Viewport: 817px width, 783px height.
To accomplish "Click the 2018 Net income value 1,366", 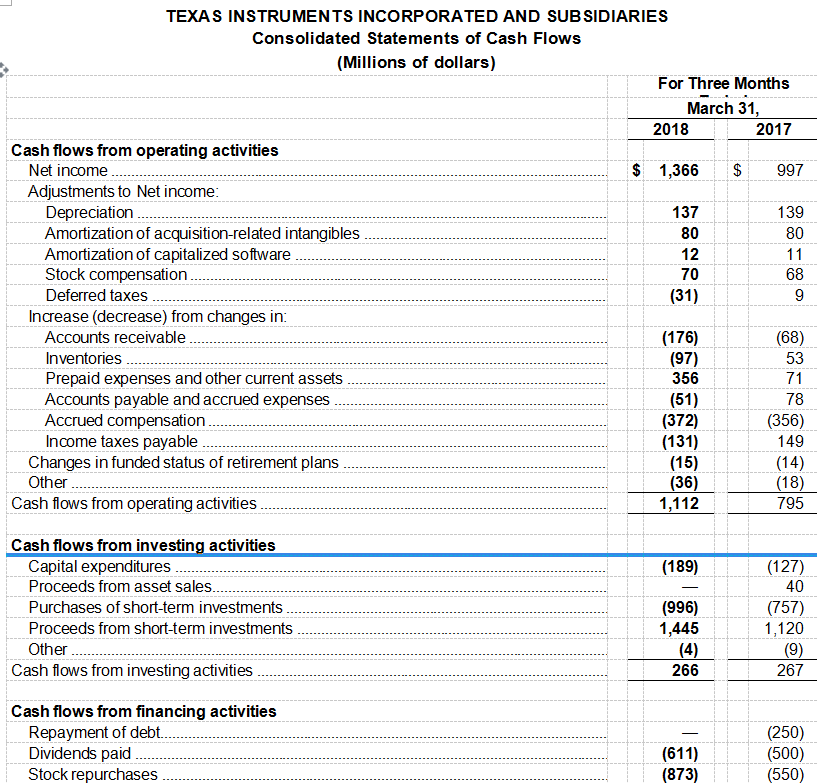I will (x=678, y=170).
